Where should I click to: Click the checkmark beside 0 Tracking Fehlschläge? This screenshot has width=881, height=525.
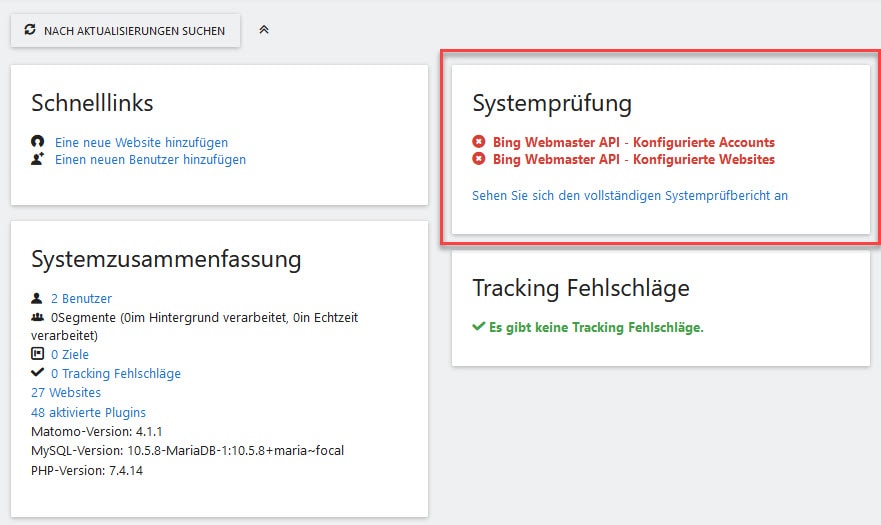pyautogui.click(x=38, y=372)
